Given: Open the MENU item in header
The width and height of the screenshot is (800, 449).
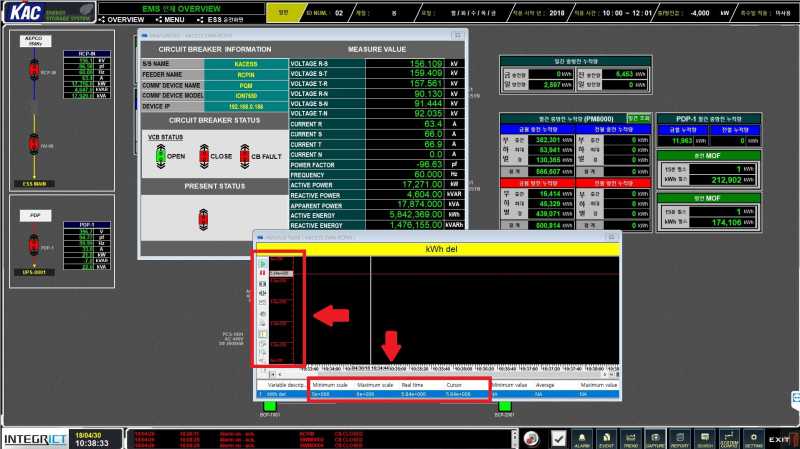Looking at the screenshot, I should coord(170,19).
